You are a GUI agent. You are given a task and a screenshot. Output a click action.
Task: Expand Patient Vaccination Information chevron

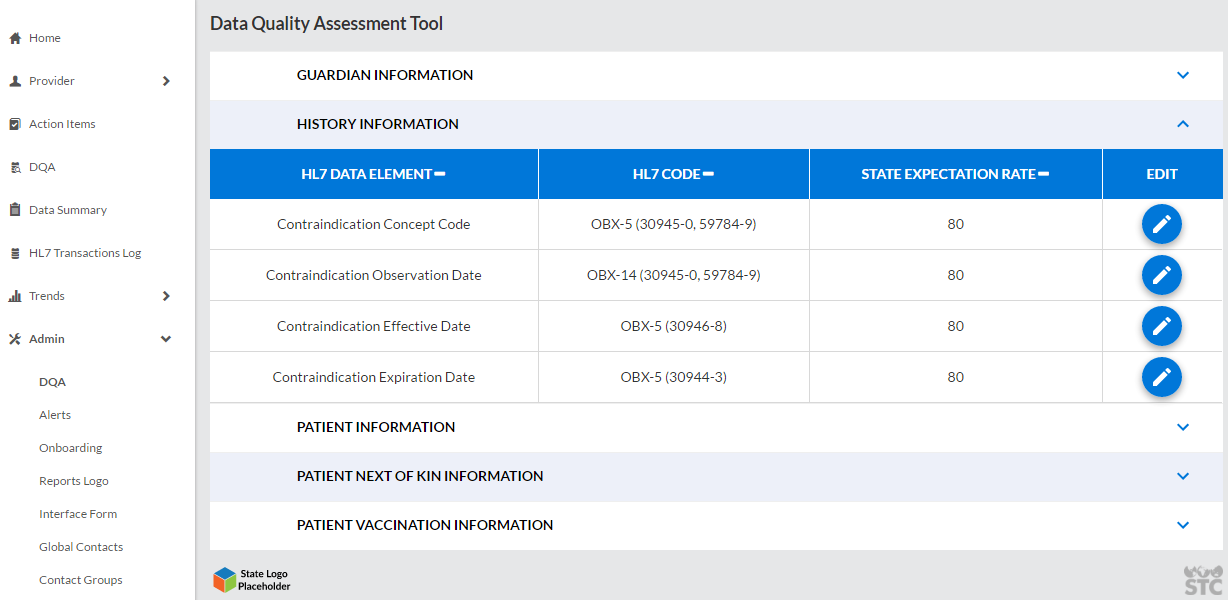coord(1183,525)
